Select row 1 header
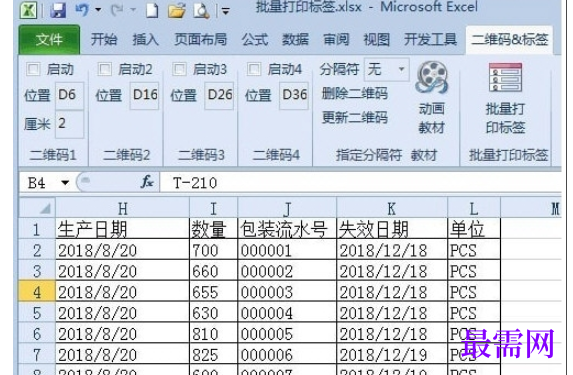573x375 pixels. click(37, 229)
